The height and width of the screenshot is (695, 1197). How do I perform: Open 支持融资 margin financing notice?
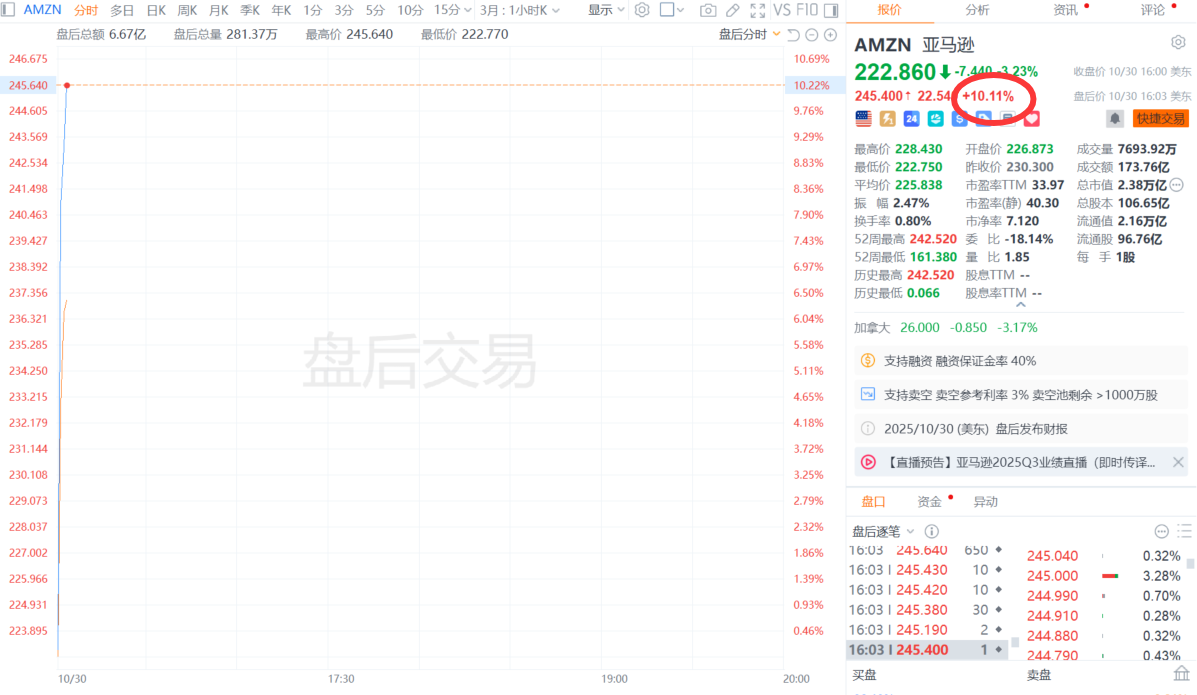click(x=1021, y=360)
